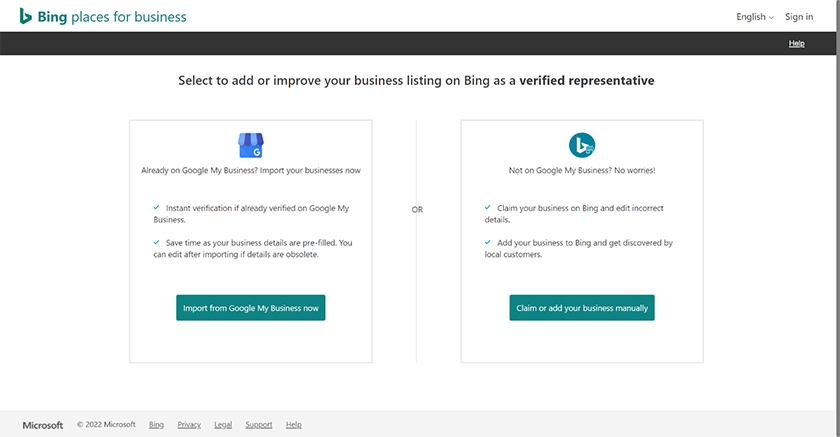840x437 pixels.
Task: Open the Support link in footer
Action: coord(259,425)
